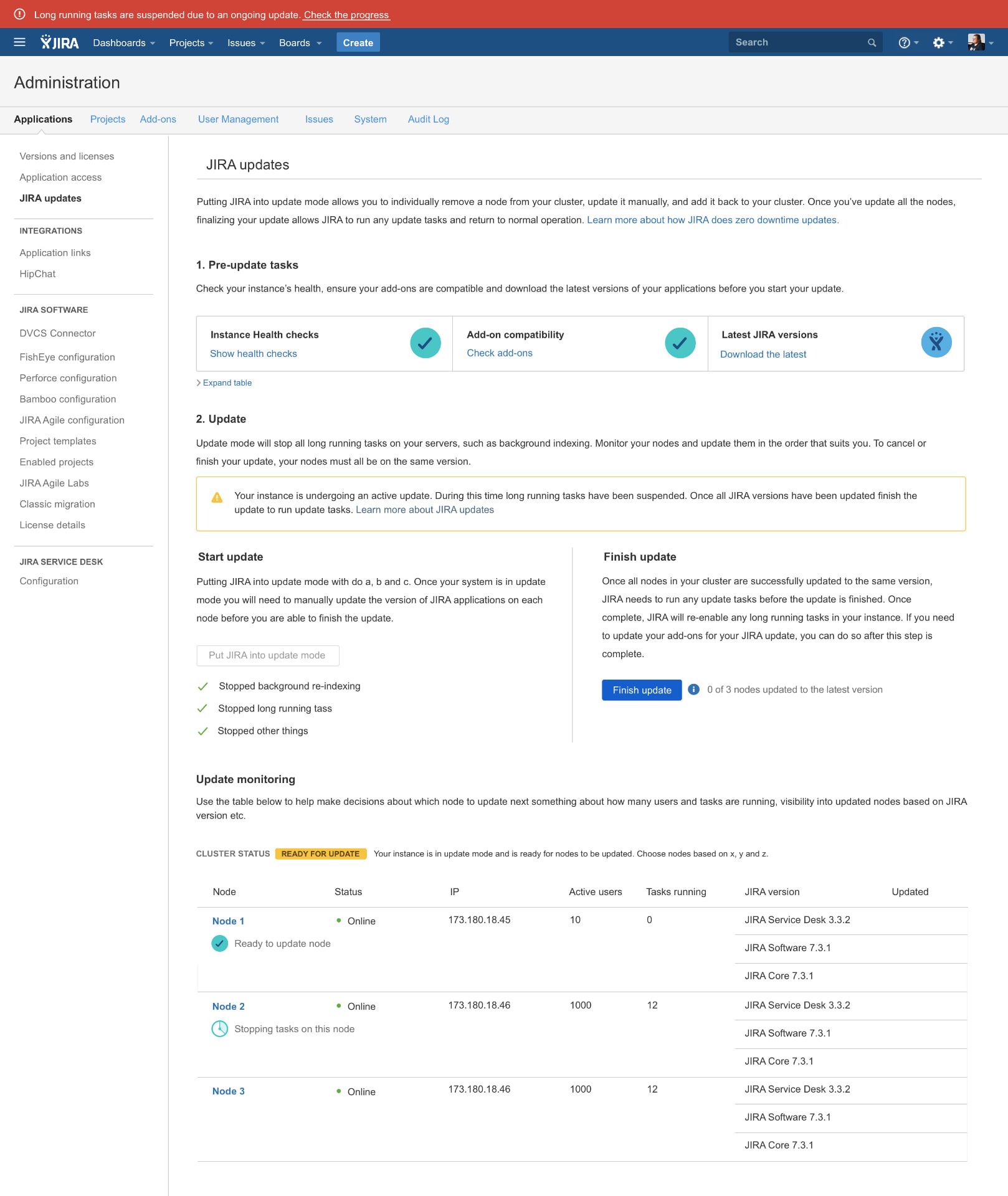Switch to the Audit Log tab
1008x1196 pixels.
[429, 119]
